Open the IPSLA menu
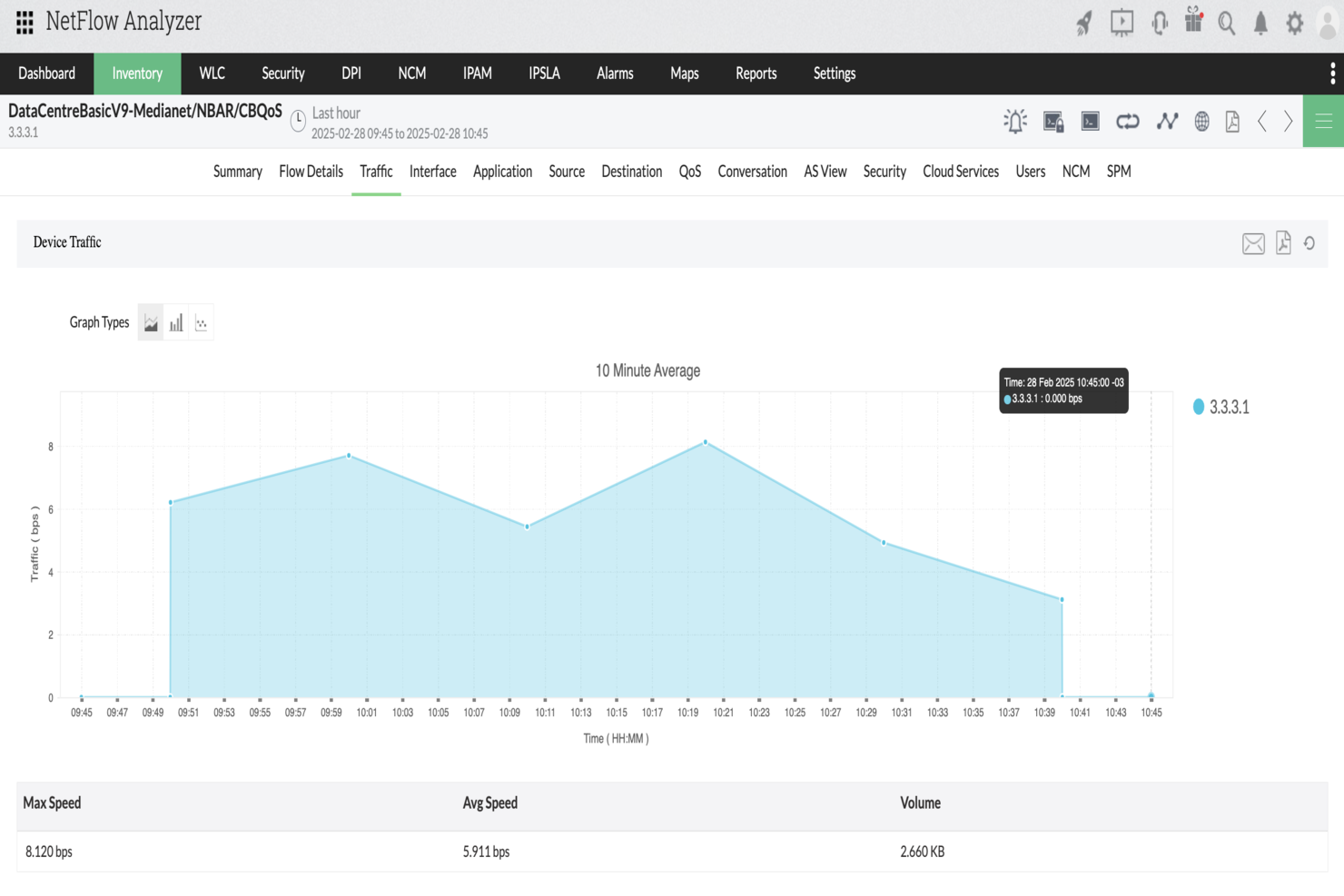Viewport: 1344px width, 896px height. tap(545, 74)
